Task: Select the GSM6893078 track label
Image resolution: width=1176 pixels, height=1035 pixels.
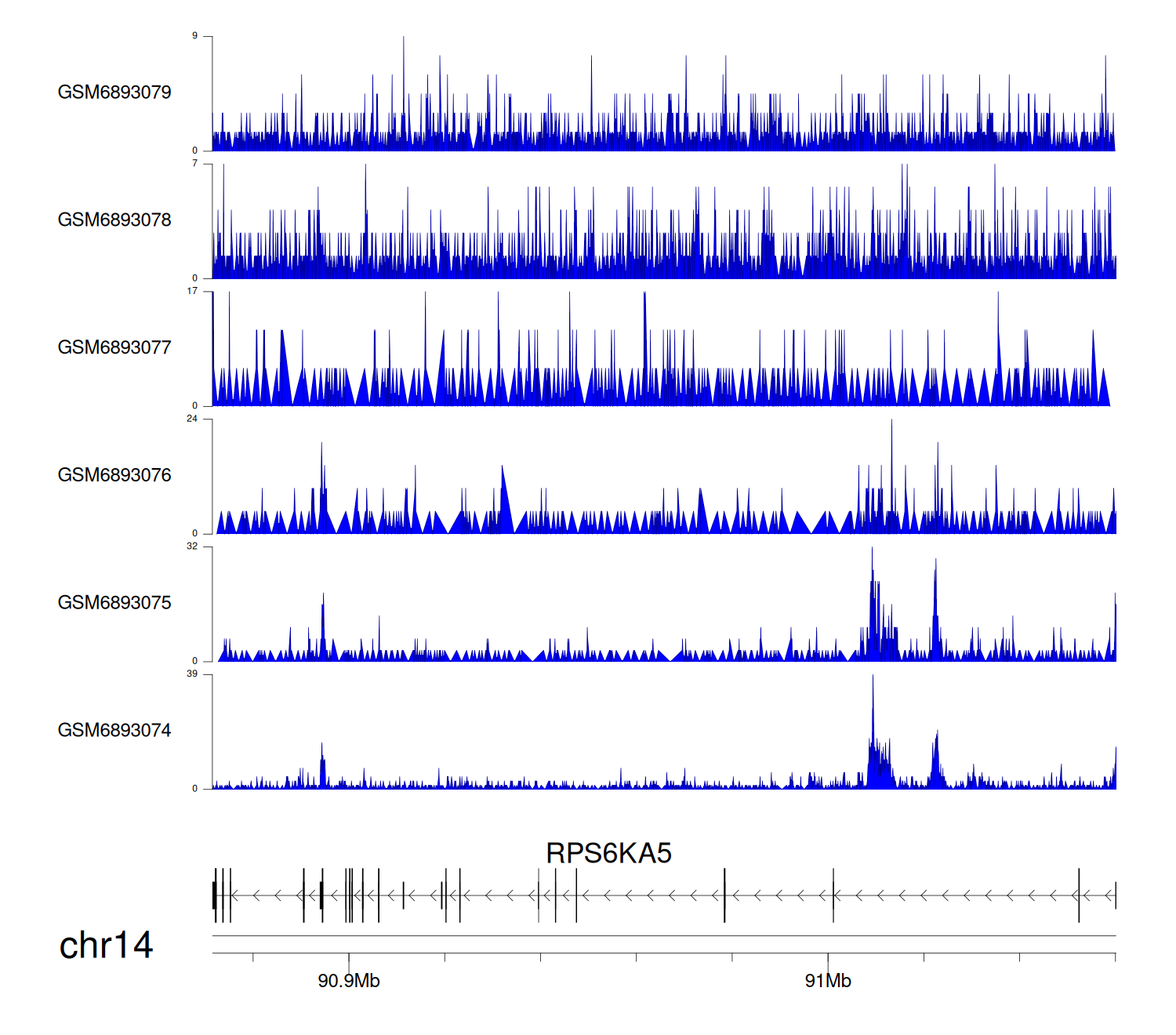Action: [114, 220]
